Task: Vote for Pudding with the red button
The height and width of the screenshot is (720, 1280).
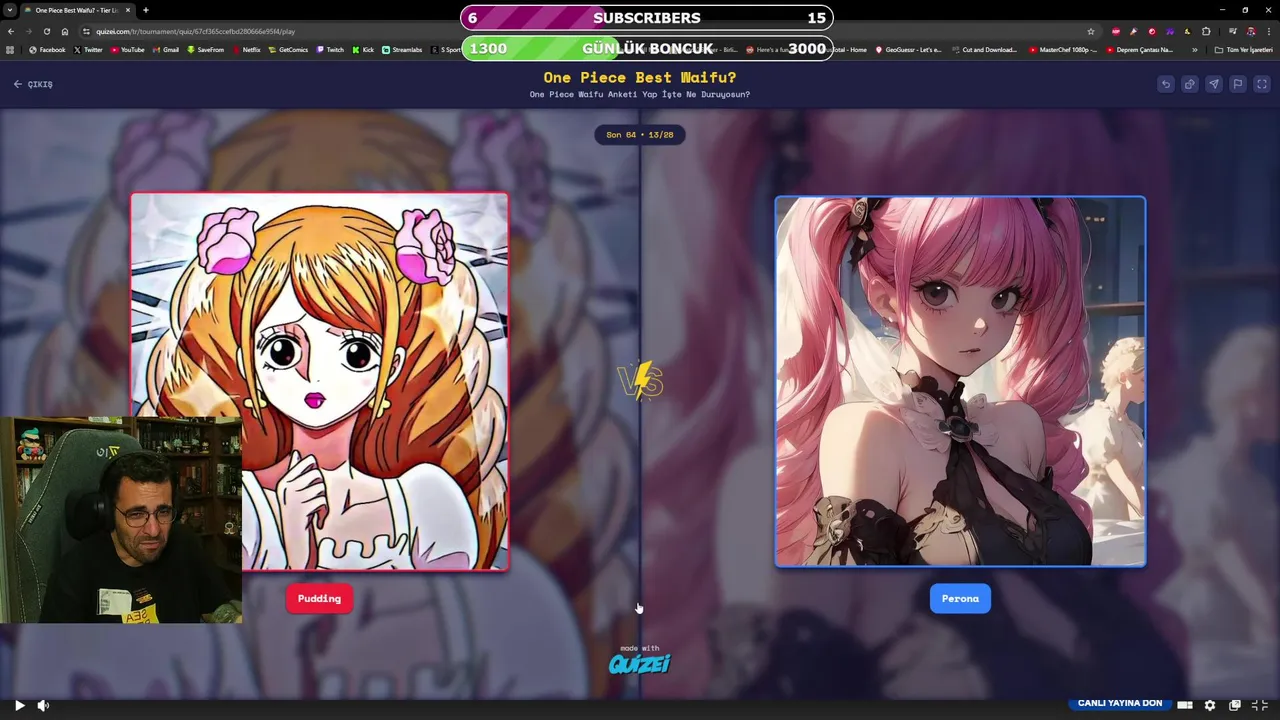Action: click(x=319, y=598)
